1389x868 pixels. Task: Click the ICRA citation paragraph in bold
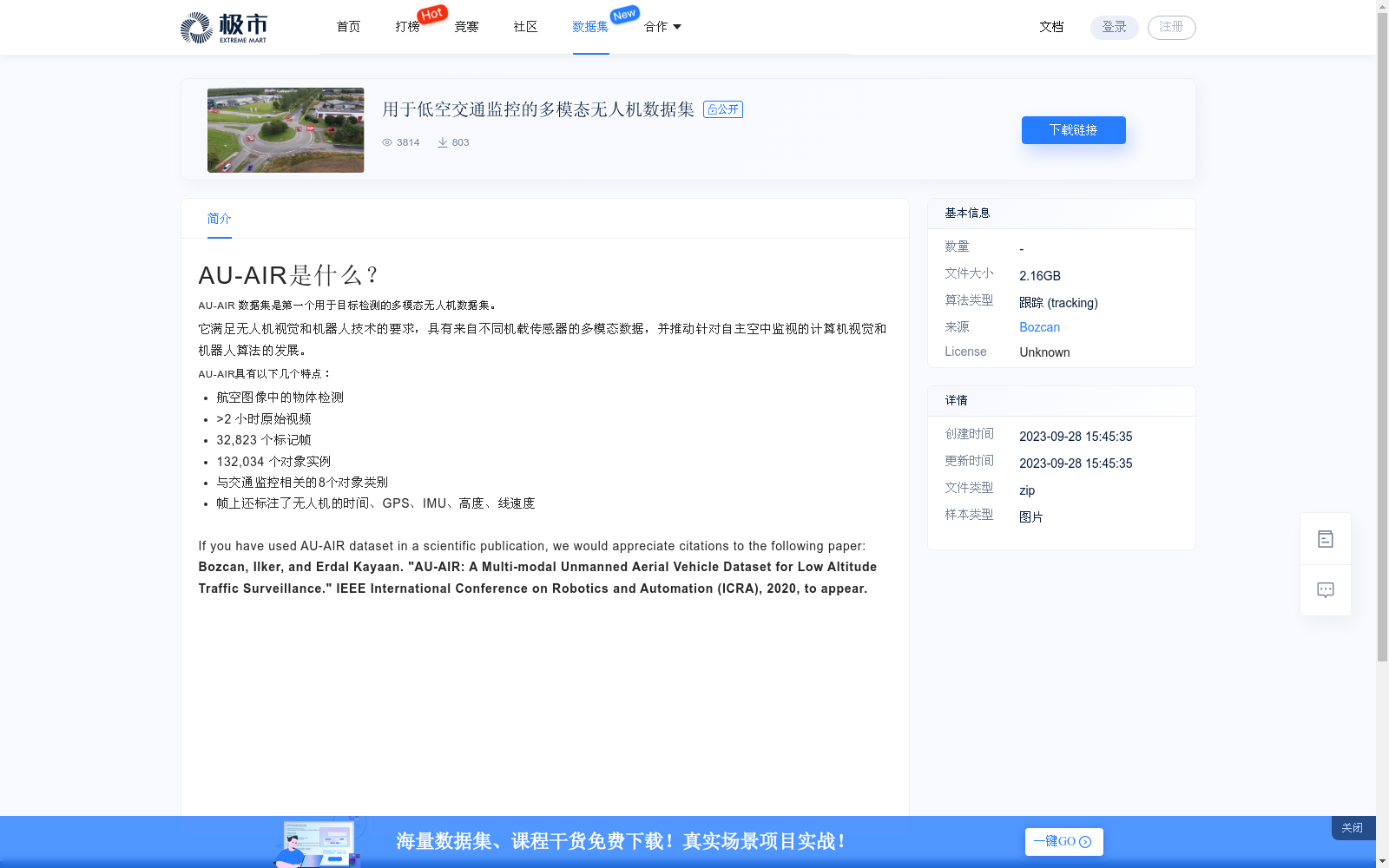pyautogui.click(x=537, y=578)
